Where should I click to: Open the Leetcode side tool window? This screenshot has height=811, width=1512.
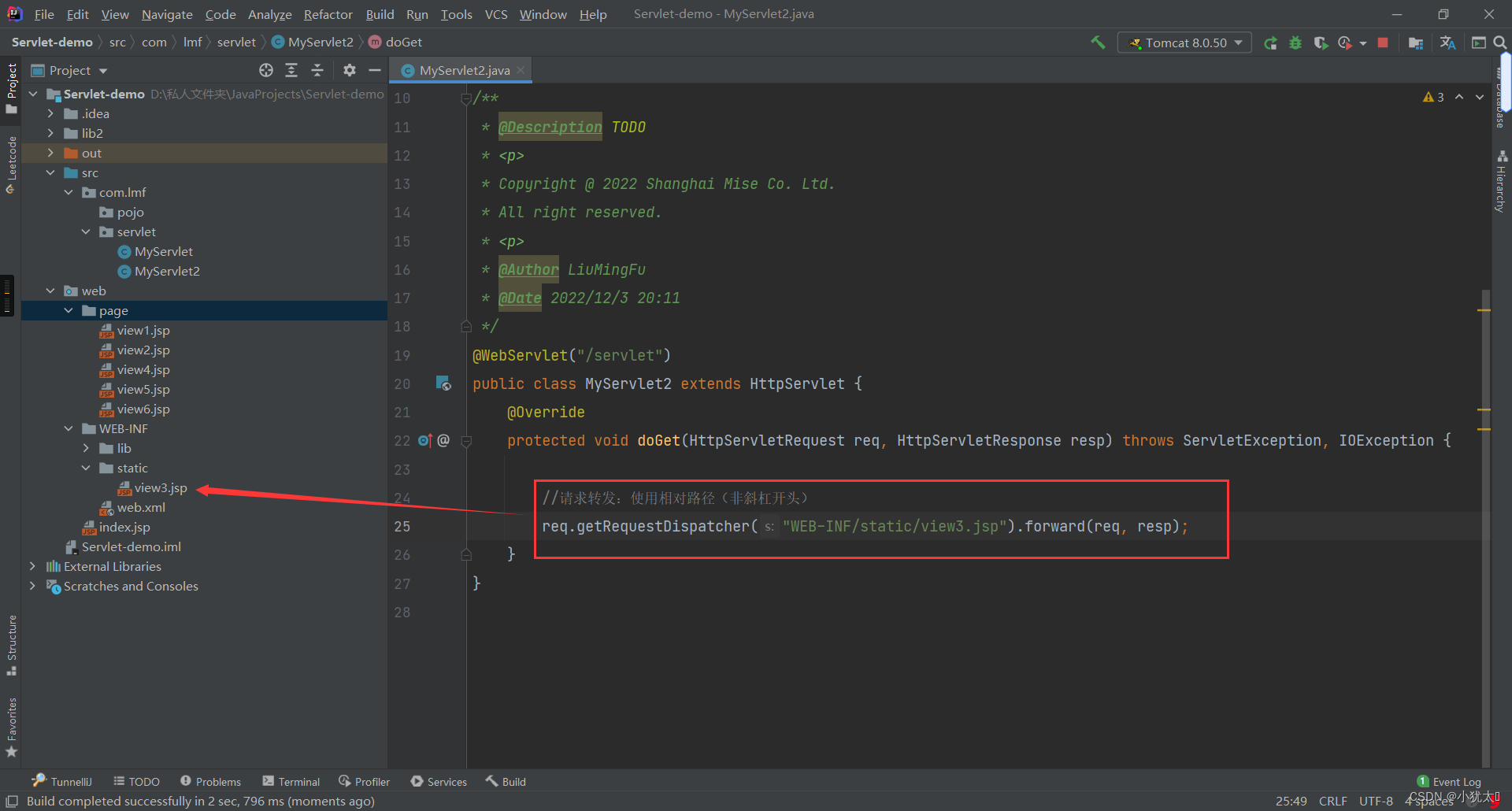11,165
